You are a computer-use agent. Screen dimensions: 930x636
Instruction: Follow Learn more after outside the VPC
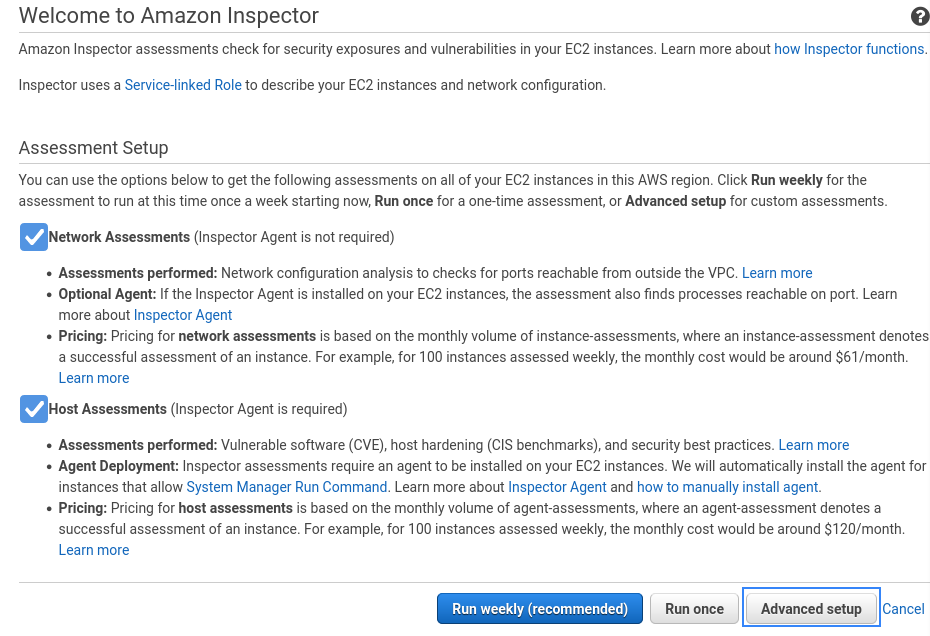[x=777, y=273]
